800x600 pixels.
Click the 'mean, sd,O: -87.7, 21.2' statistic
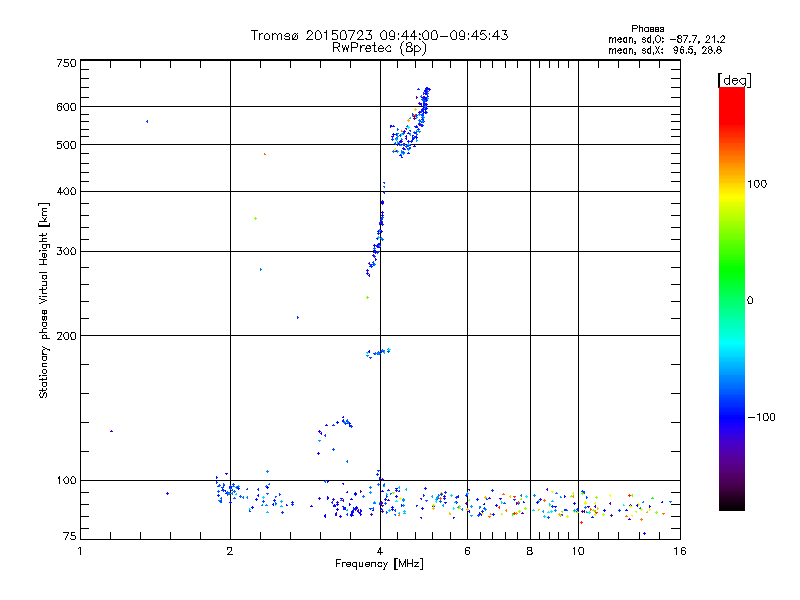point(666,39)
